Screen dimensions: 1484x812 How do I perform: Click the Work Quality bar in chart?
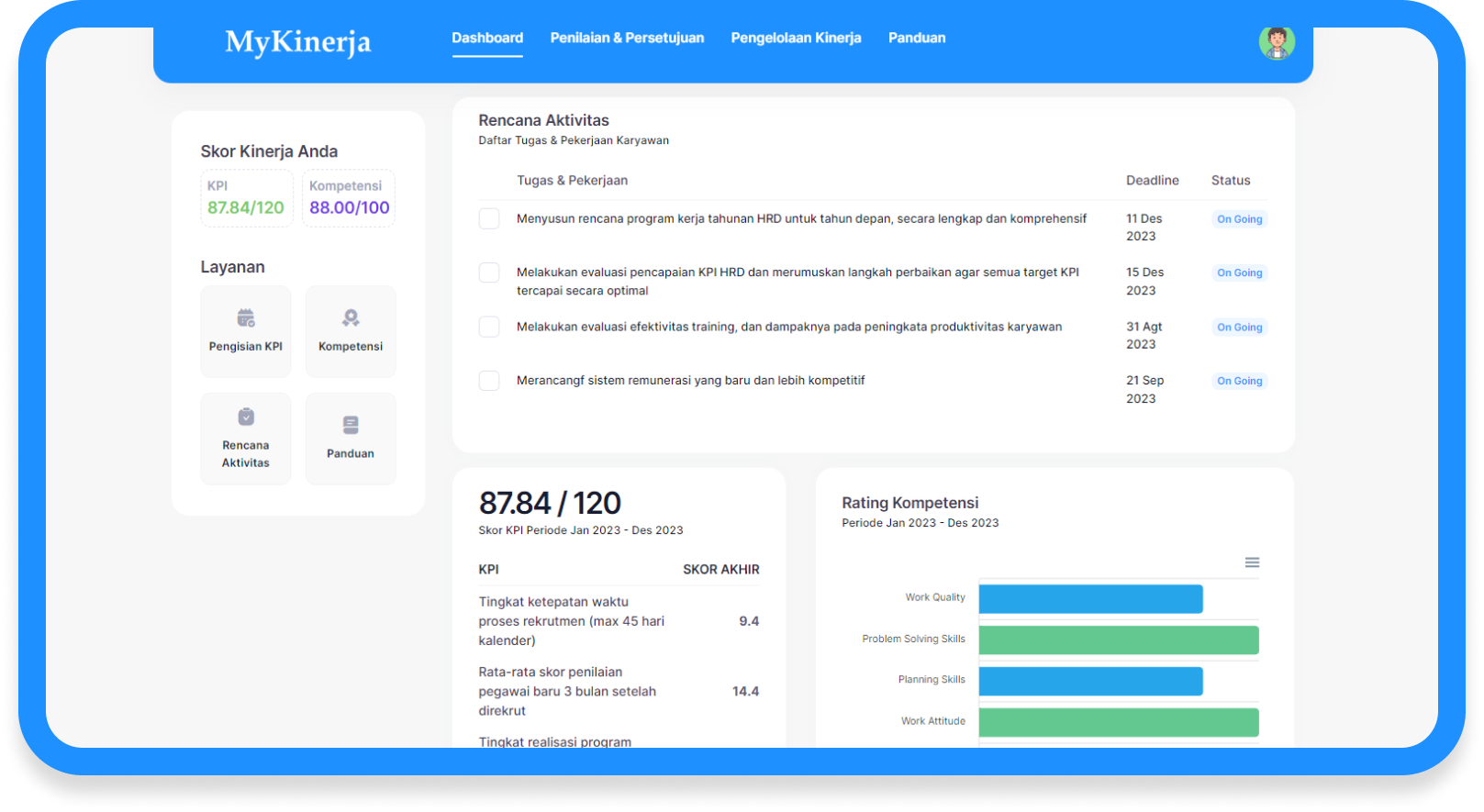(x=1090, y=599)
